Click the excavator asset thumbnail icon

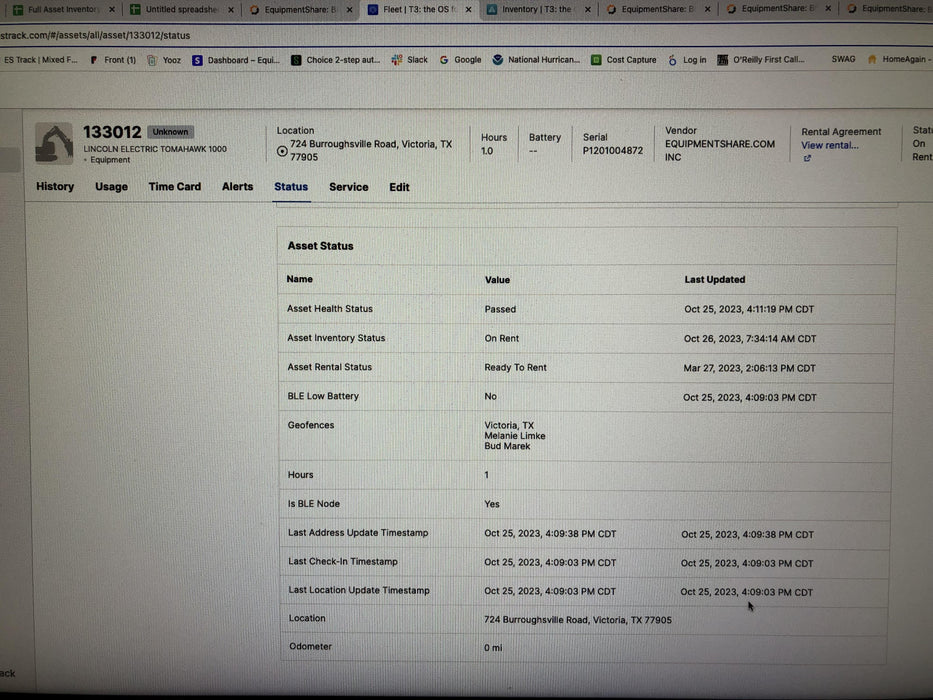click(54, 143)
